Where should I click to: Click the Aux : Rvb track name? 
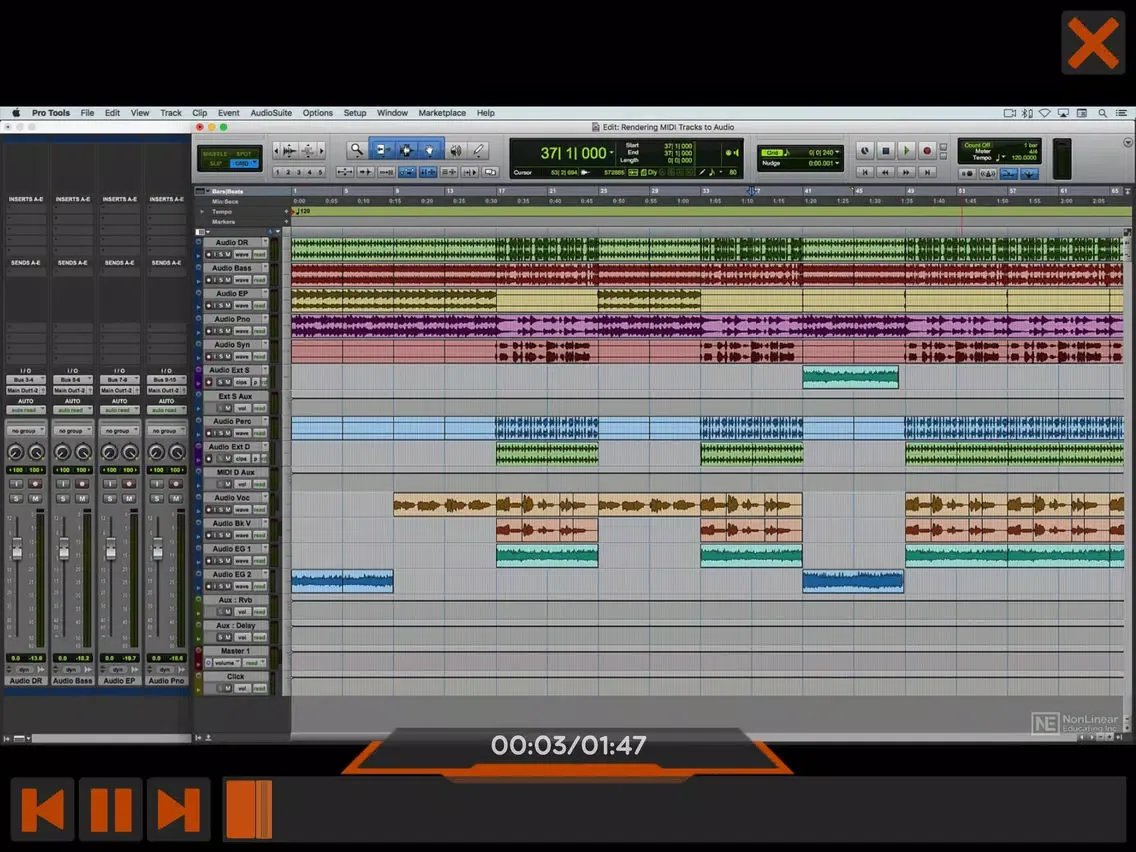click(235, 600)
